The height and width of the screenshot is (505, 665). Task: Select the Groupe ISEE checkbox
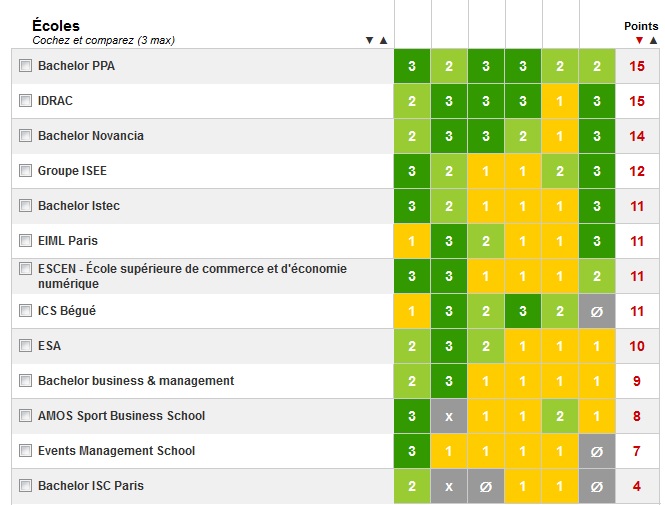tap(25, 170)
